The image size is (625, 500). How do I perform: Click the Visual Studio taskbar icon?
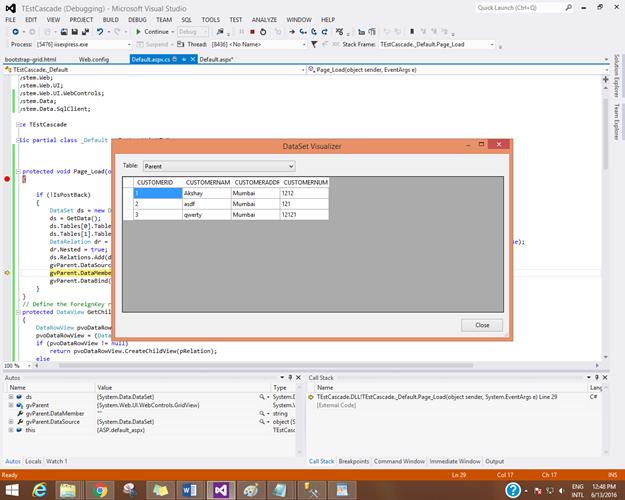[x=220, y=489]
